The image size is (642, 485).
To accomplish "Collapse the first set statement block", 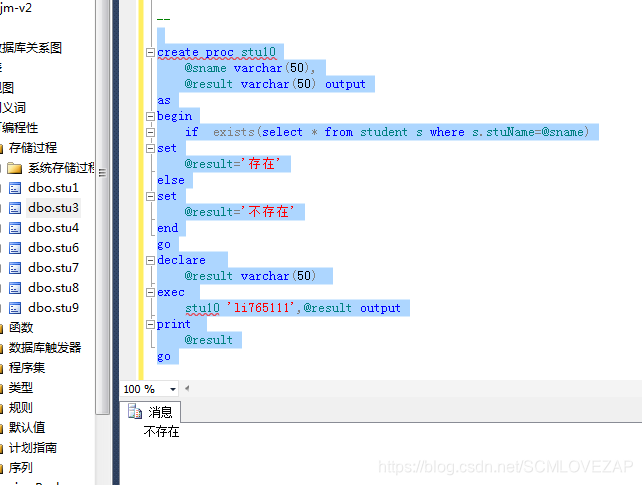I will click(x=150, y=148).
